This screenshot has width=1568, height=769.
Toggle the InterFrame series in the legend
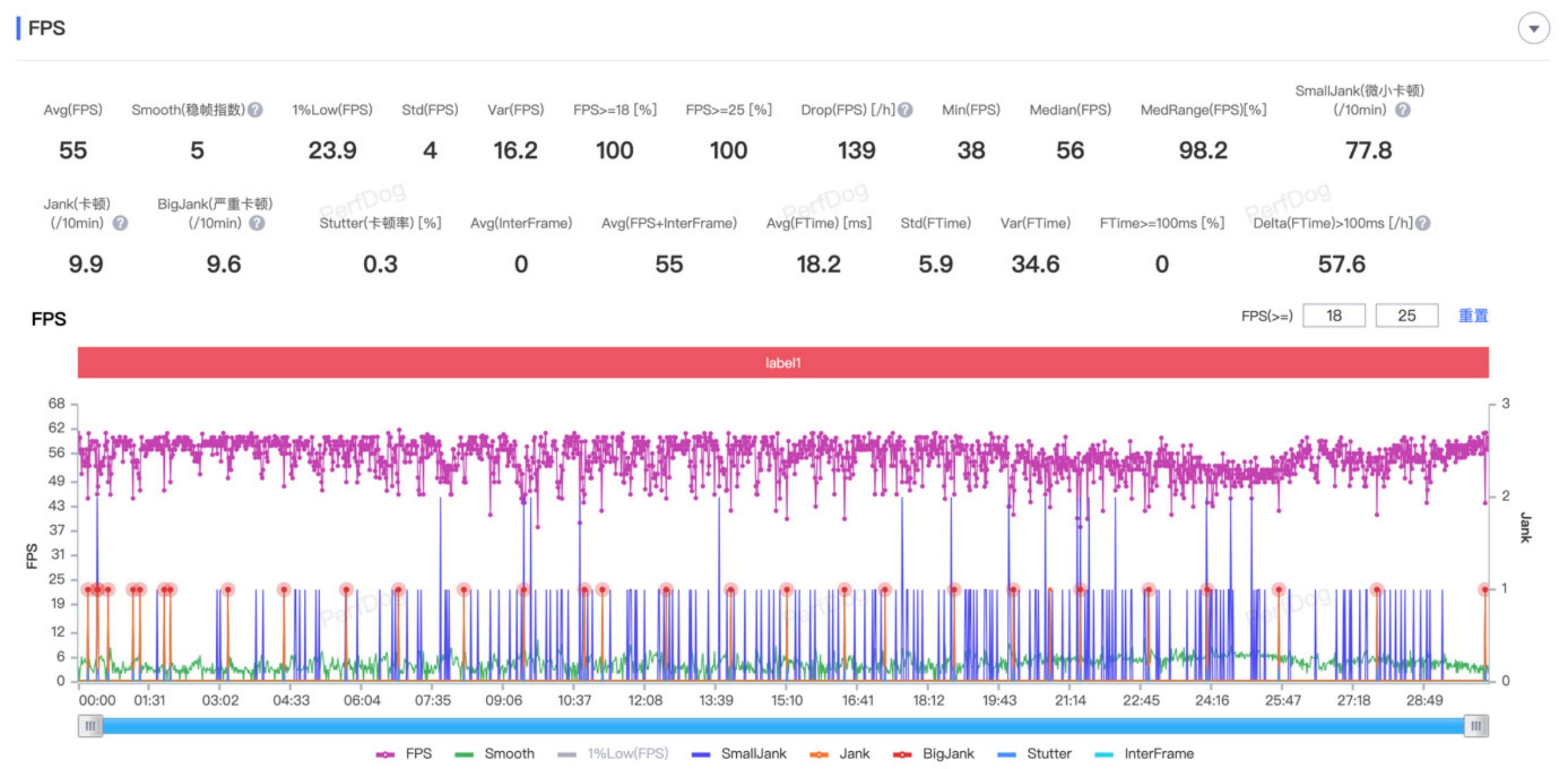pos(1144,754)
